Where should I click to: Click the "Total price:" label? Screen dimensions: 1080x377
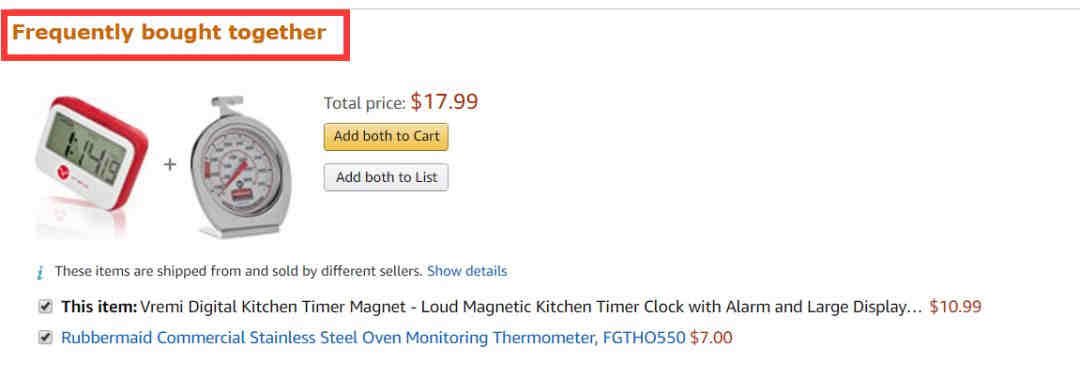(364, 103)
